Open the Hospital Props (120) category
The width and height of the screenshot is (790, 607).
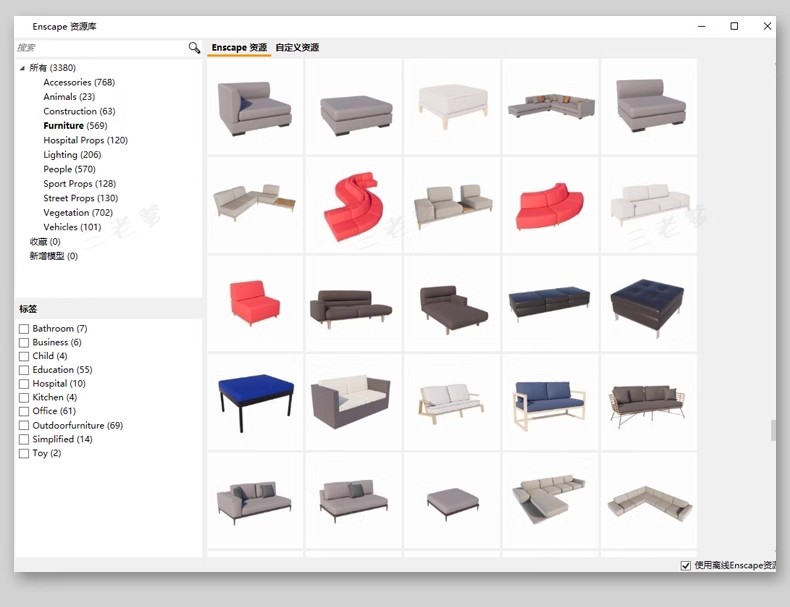(x=86, y=140)
